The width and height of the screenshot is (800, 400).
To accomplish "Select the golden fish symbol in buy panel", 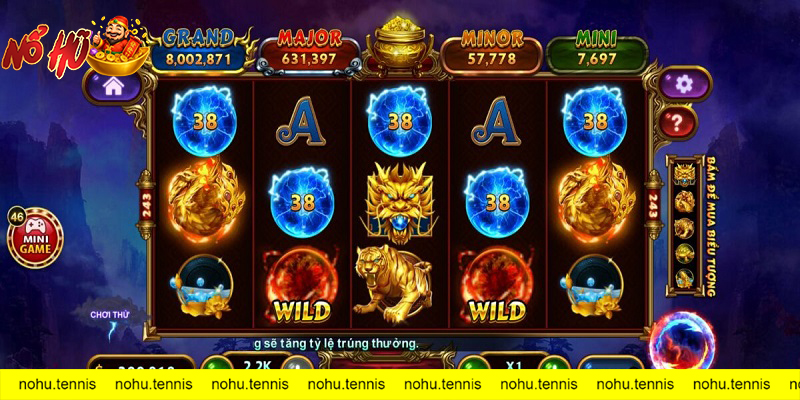I will (684, 278).
